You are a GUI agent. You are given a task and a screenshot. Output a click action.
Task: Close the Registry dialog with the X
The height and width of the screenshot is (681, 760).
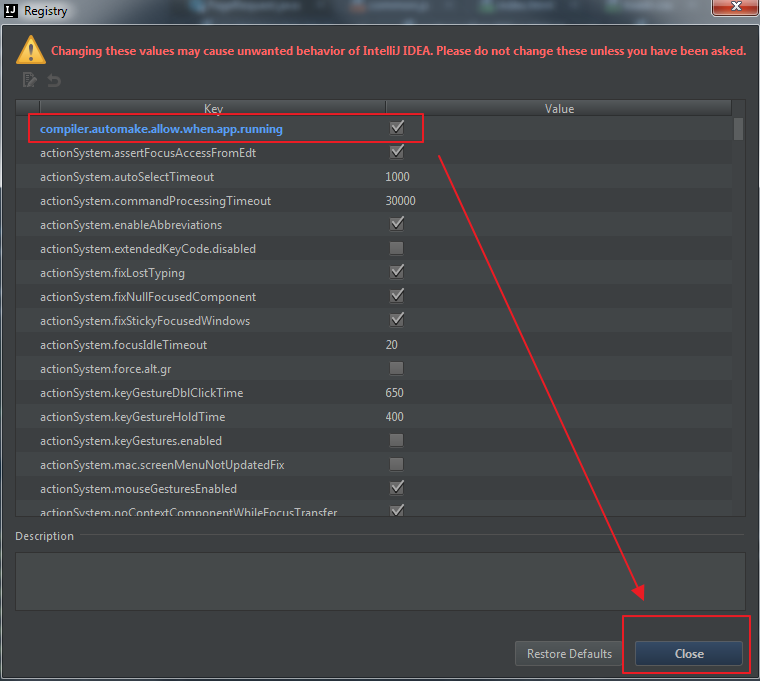click(735, 7)
